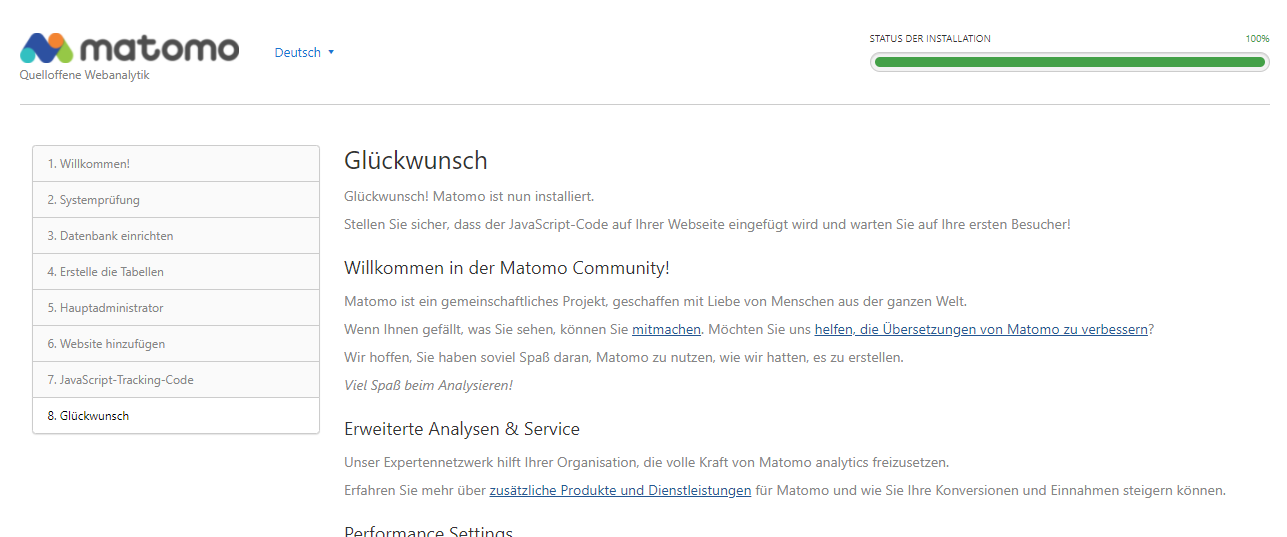The width and height of the screenshot is (1287, 537).
Task: Go to step 1. Willkommen!
Action: [176, 164]
